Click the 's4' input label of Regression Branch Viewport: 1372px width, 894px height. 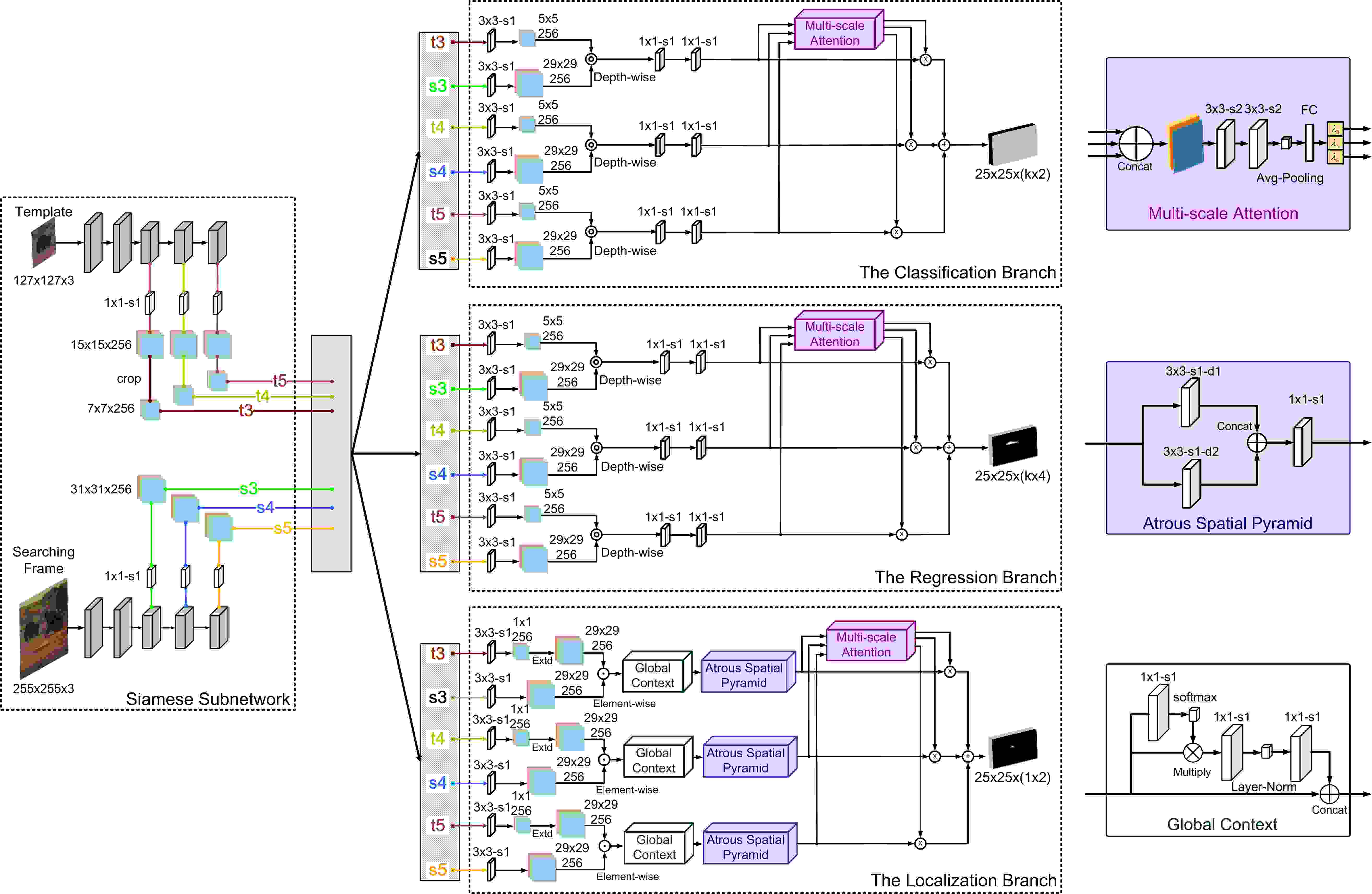click(x=438, y=475)
